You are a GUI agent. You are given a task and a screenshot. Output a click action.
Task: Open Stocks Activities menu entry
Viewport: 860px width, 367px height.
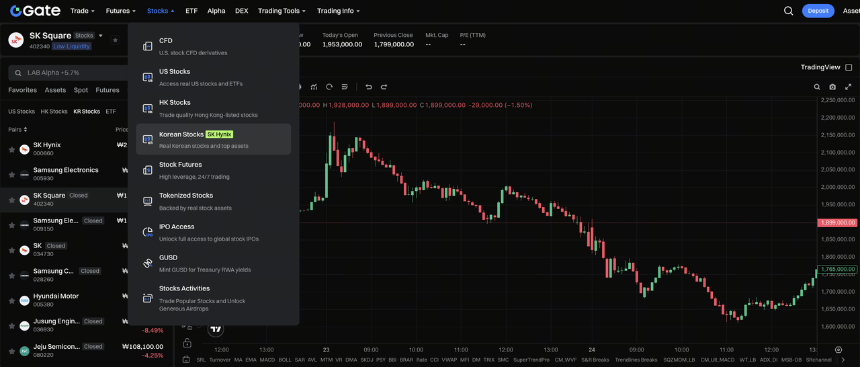click(x=213, y=298)
